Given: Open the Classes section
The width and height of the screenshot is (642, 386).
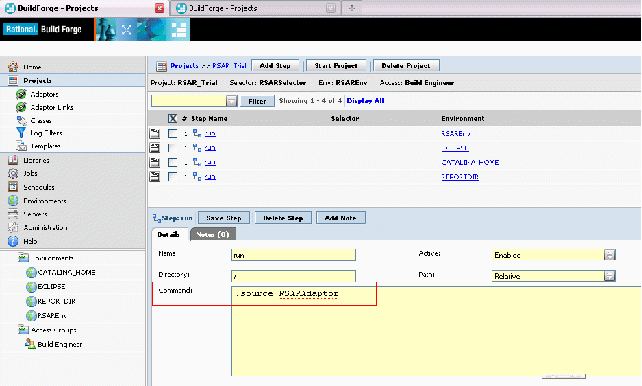Looking at the screenshot, I should tap(41, 120).
